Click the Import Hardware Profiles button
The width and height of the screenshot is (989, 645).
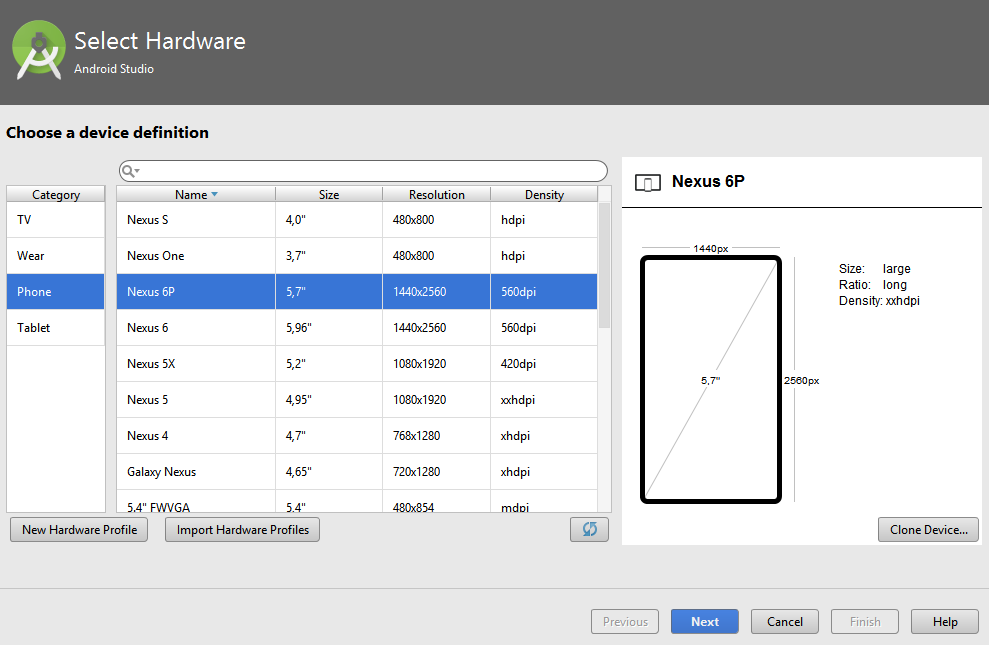pos(242,530)
